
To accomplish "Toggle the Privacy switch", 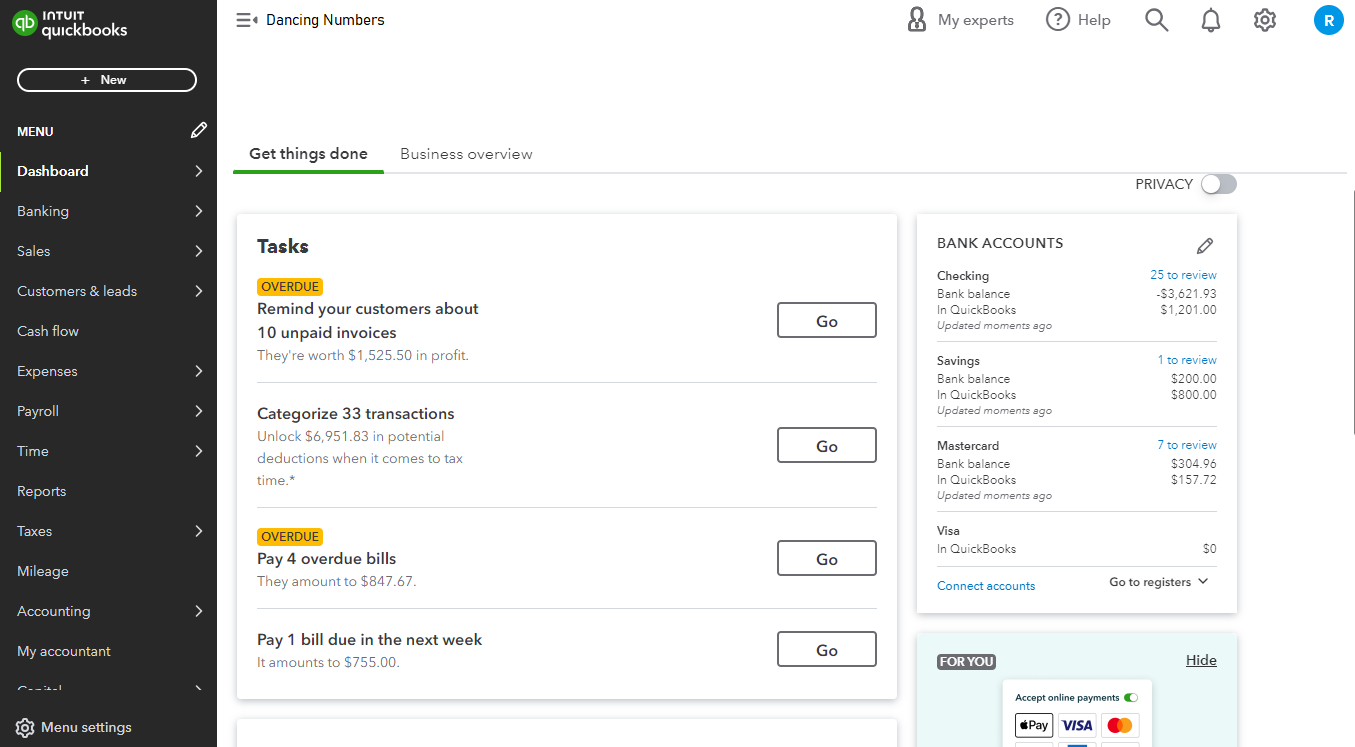I will pyautogui.click(x=1218, y=184).
